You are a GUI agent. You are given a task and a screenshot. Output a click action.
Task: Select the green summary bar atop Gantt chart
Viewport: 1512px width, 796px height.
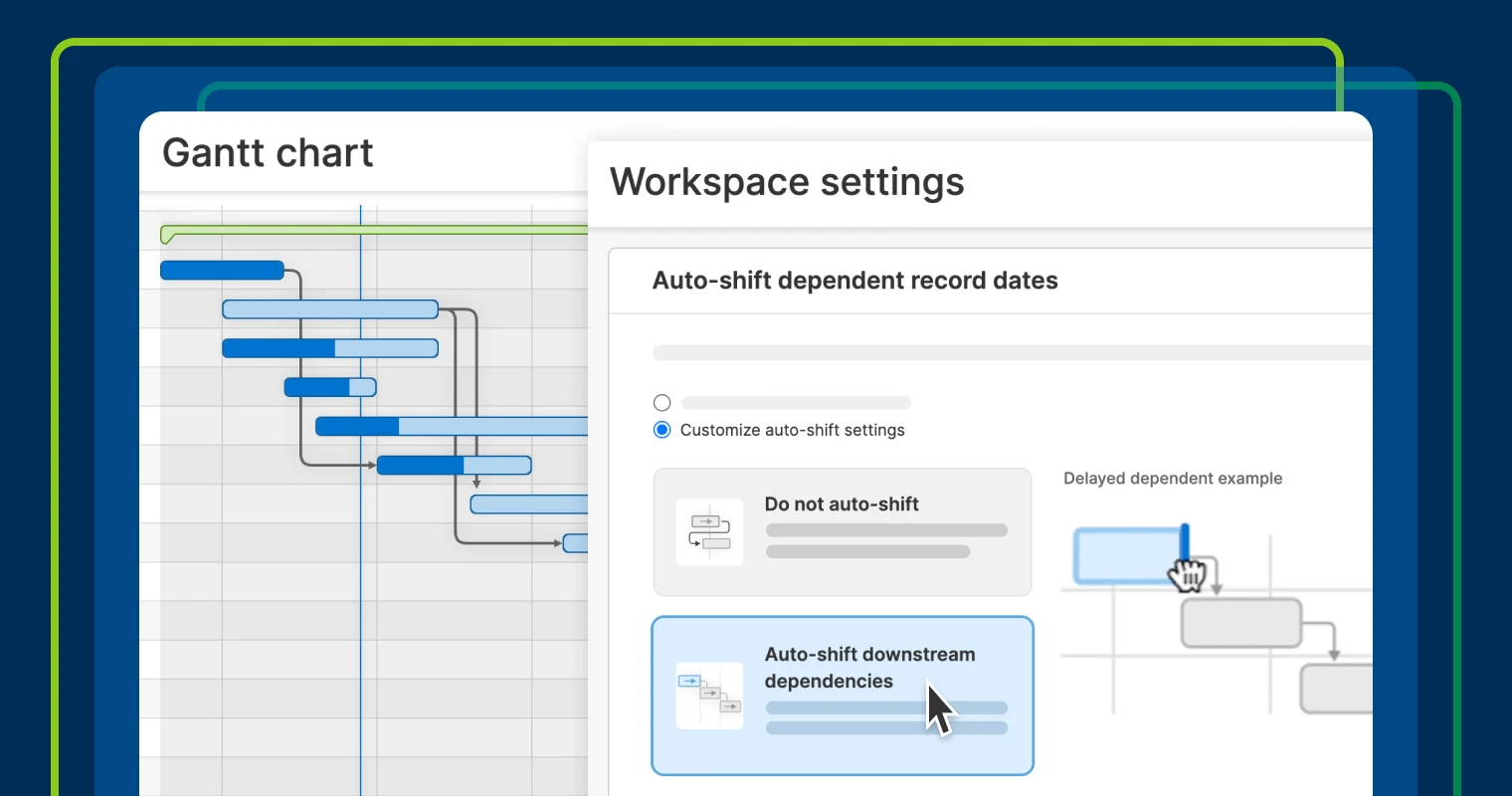tap(374, 234)
